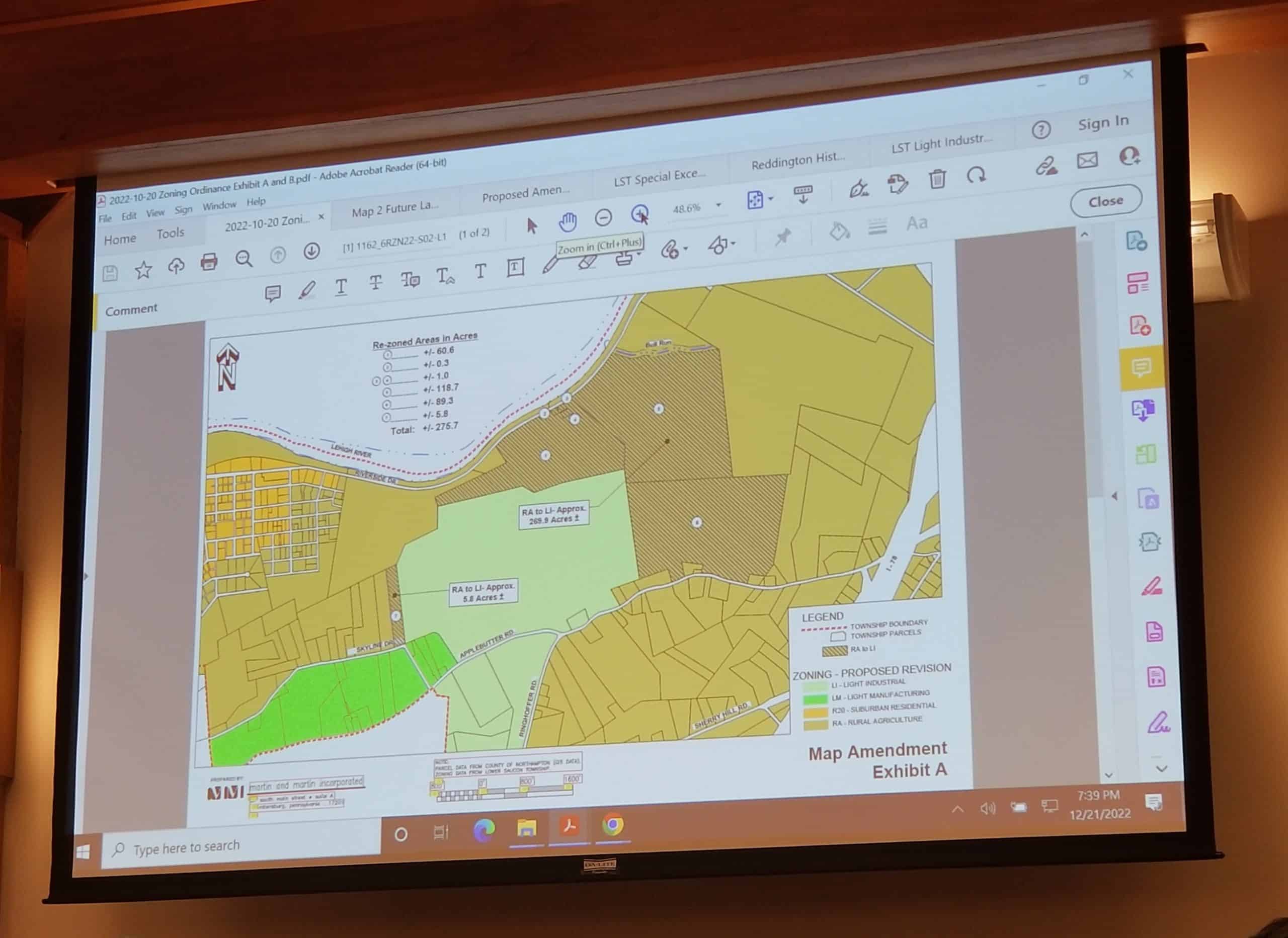Choose the strikethrough text tool
Image resolution: width=1288 pixels, height=938 pixels.
(x=375, y=283)
